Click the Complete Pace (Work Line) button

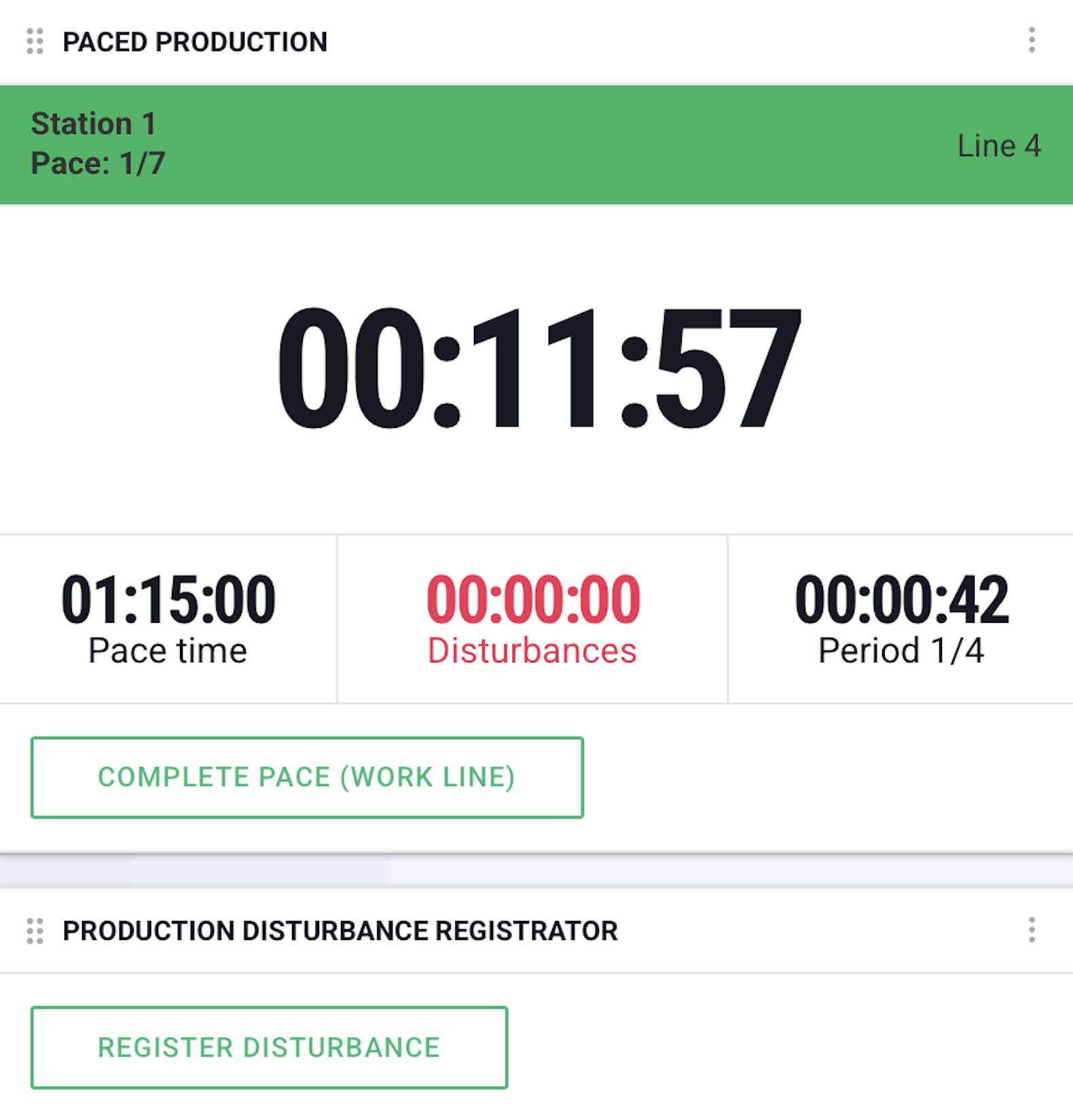[x=307, y=777]
